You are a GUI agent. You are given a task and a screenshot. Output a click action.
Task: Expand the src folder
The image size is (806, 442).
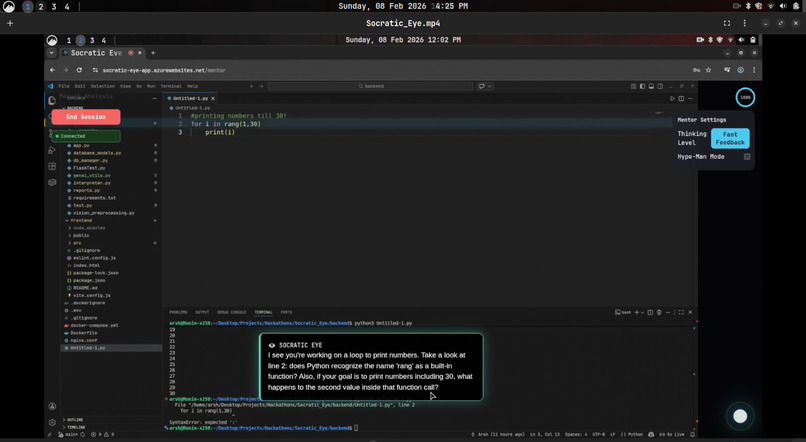77,243
